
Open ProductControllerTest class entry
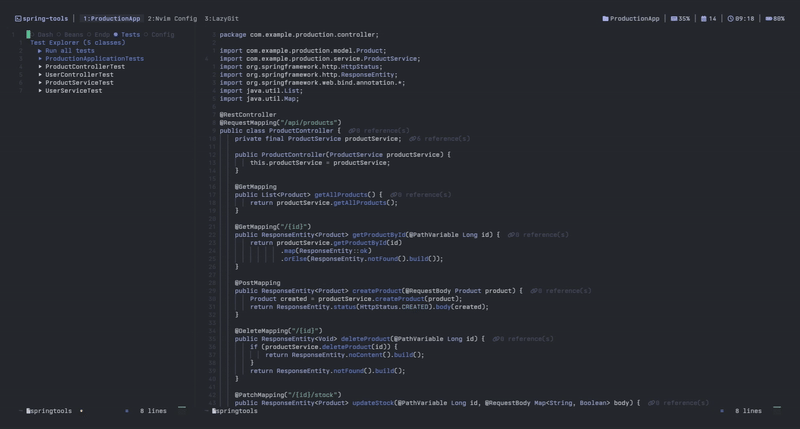[85, 67]
